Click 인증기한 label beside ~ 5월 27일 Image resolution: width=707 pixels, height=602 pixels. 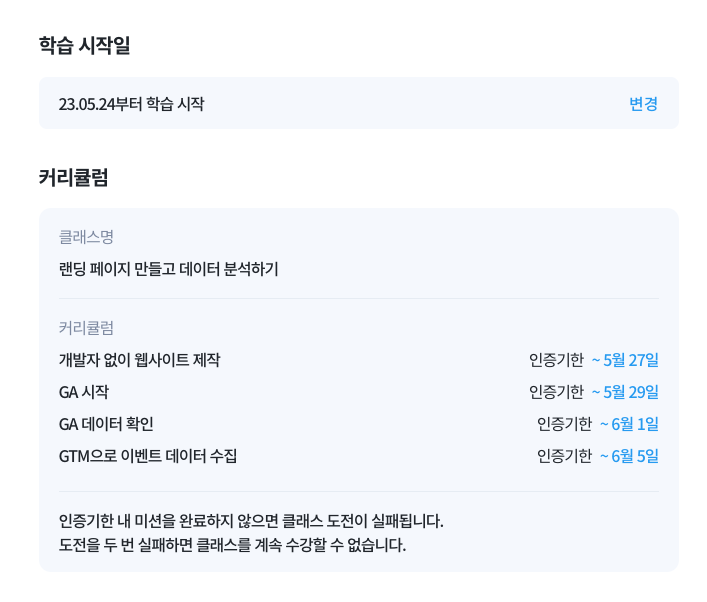pos(556,360)
